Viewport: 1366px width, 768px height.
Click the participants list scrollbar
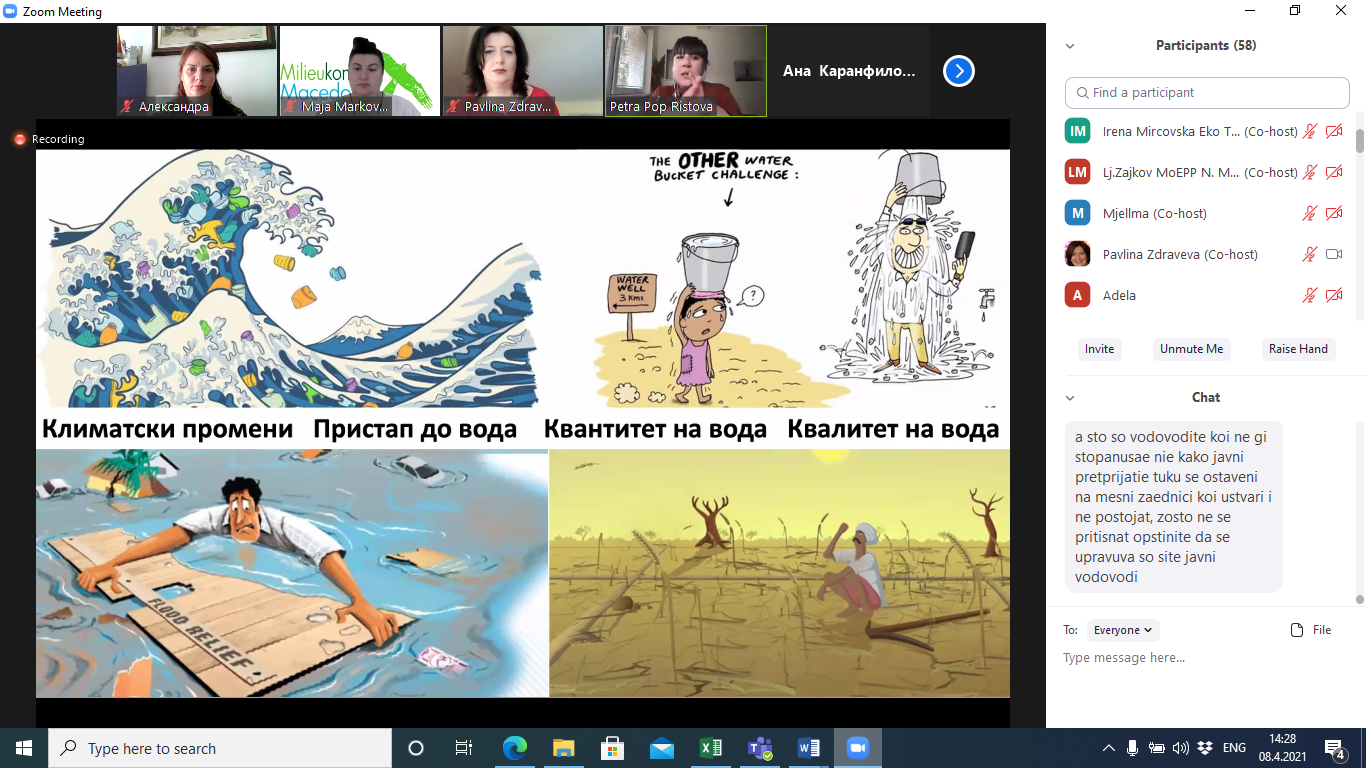point(1360,141)
